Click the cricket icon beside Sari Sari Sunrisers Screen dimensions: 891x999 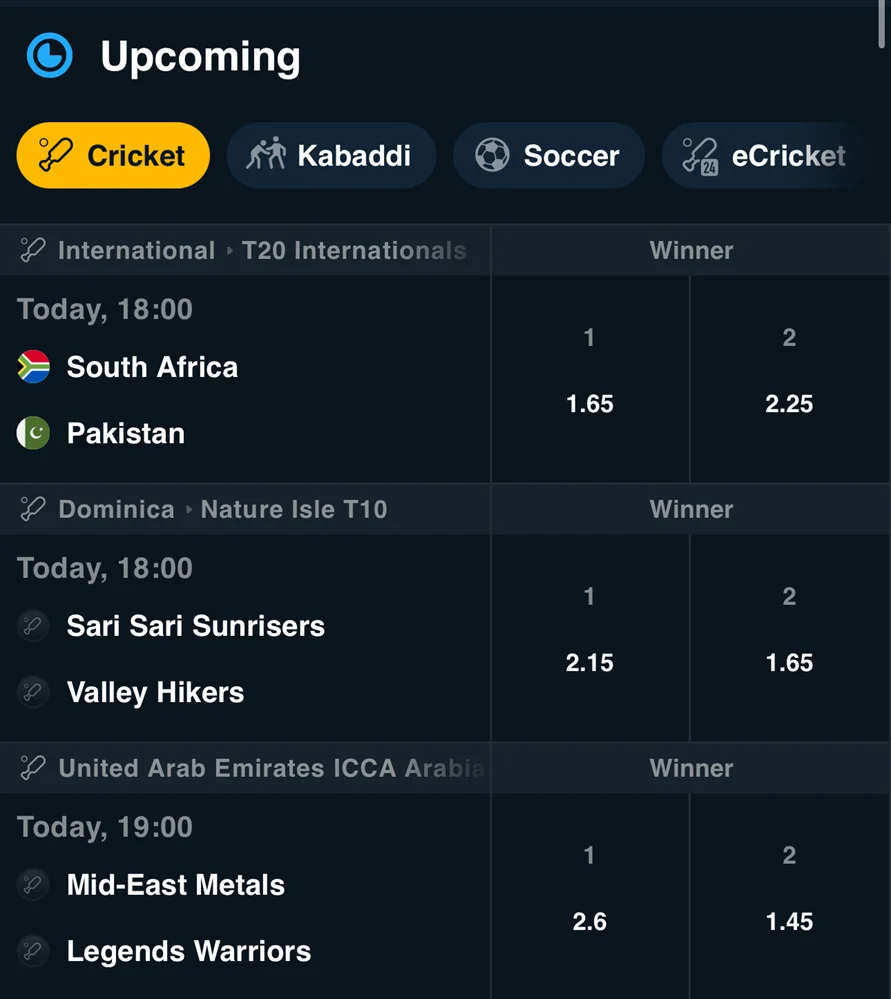click(33, 625)
